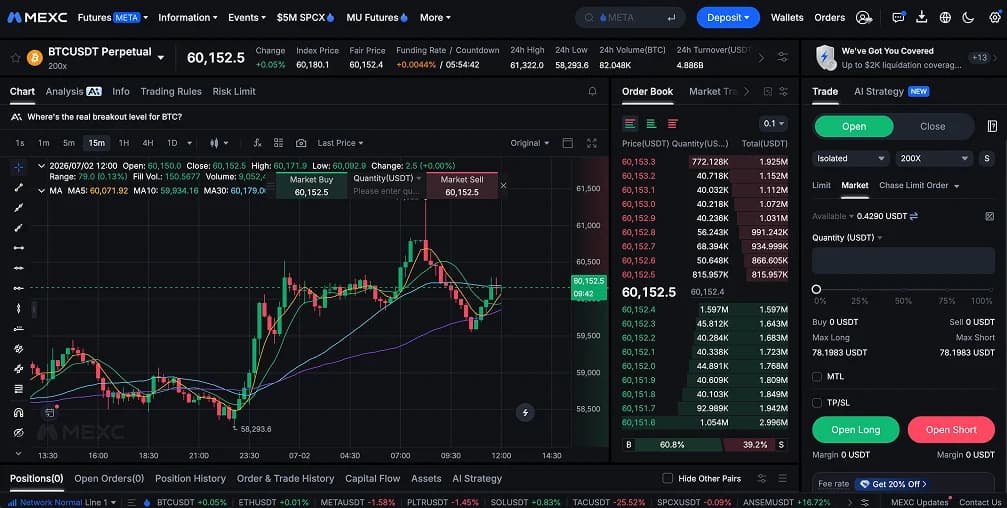Viewport: 1007px width, 508px height.
Task: Click the Market Buy quick button
Action: 311,186
